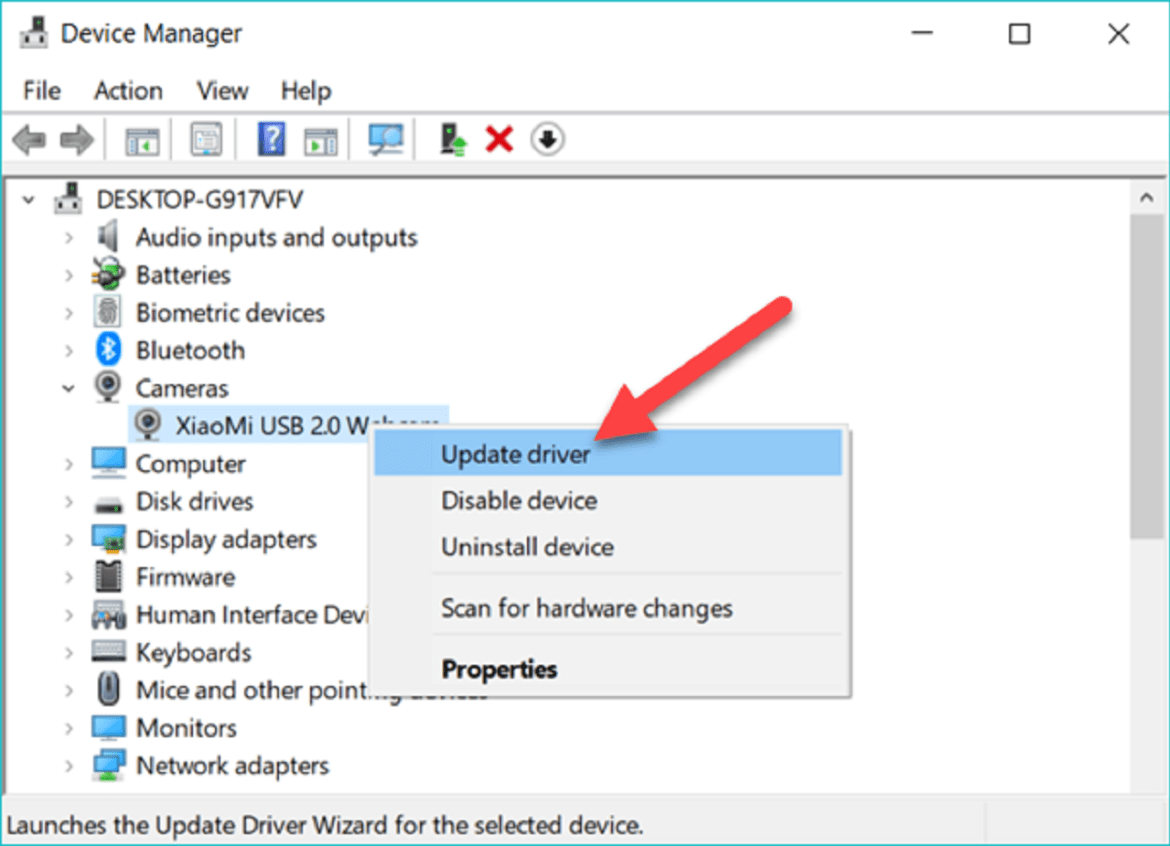This screenshot has width=1170, height=846.
Task: Select the Bluetooth device category
Action: coord(190,351)
